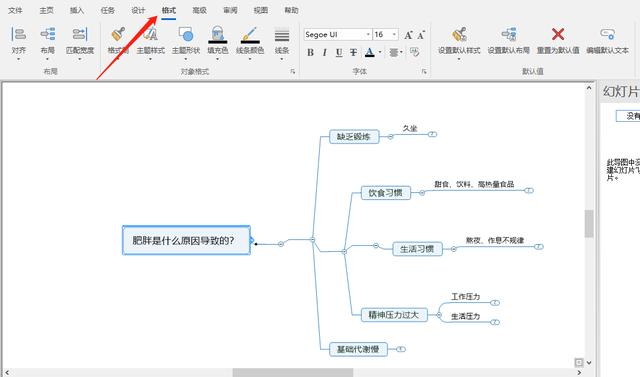Click the vertical scrollbar thumb of the canvas
This screenshot has height=377, width=640.
coord(589,224)
